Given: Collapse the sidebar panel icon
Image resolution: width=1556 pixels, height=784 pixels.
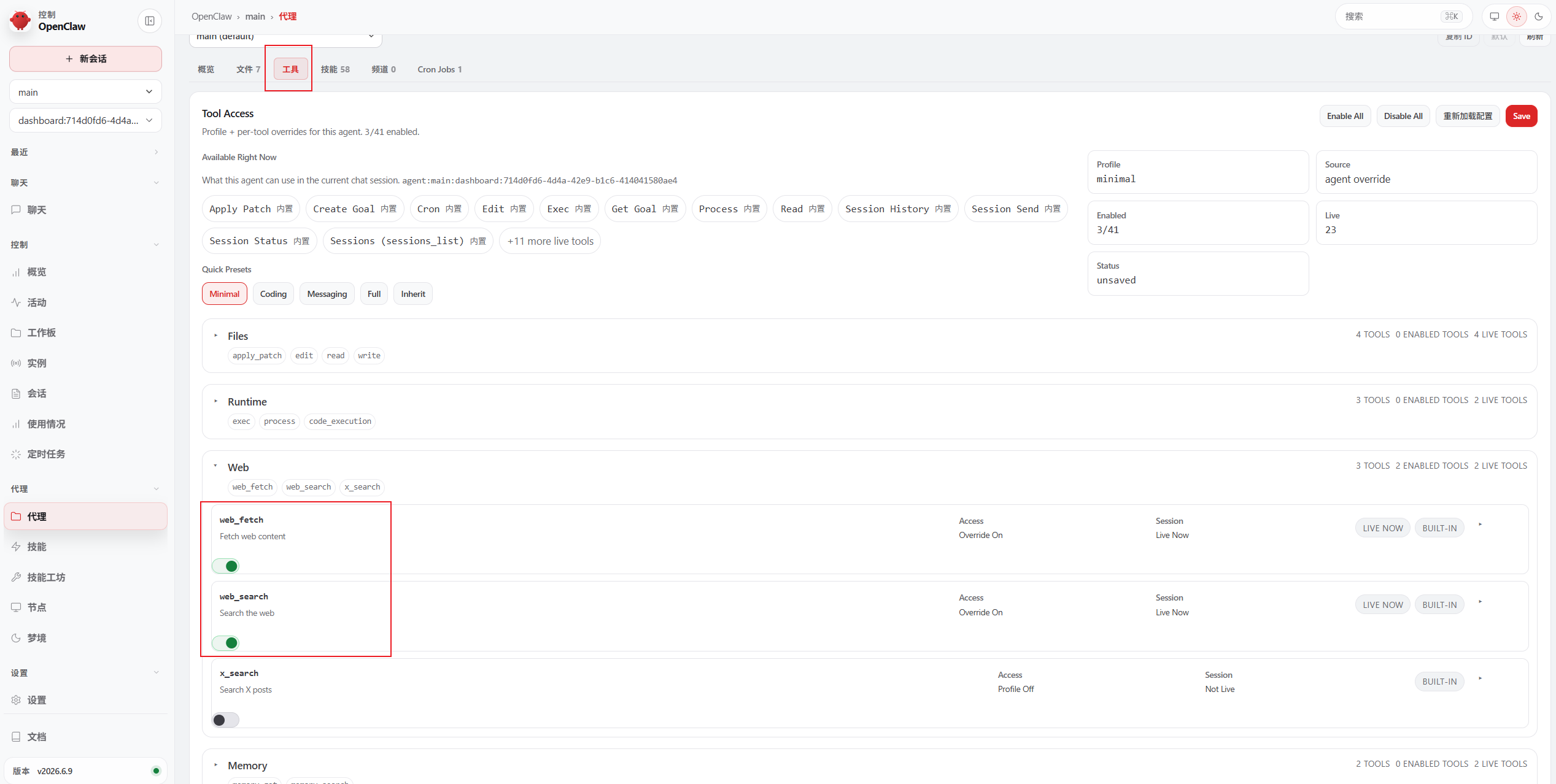Looking at the screenshot, I should pyautogui.click(x=150, y=21).
